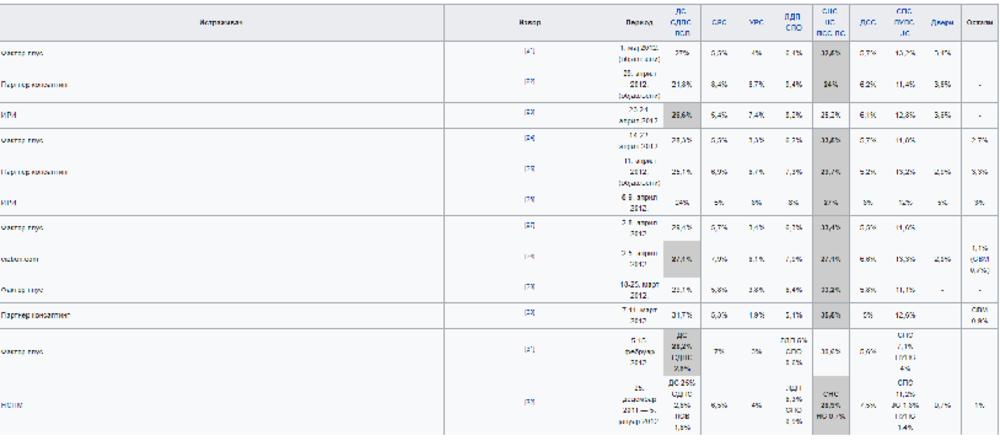
Task: Open the УРС party link in header
Action: pyautogui.click(x=756, y=21)
